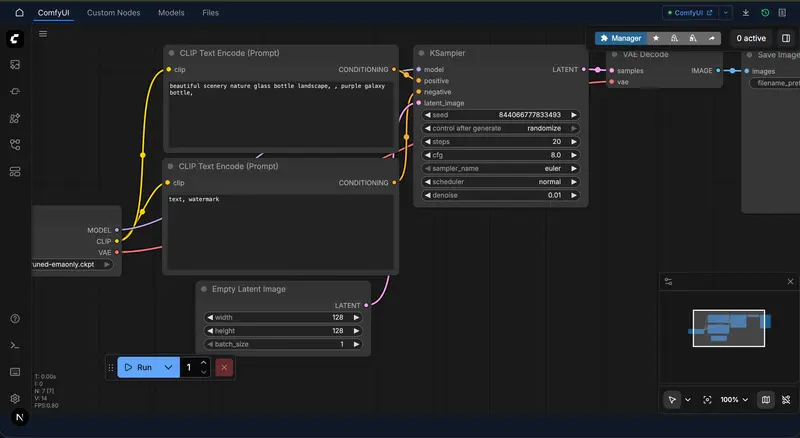Open minimap settings sliders icon

(x=668, y=282)
